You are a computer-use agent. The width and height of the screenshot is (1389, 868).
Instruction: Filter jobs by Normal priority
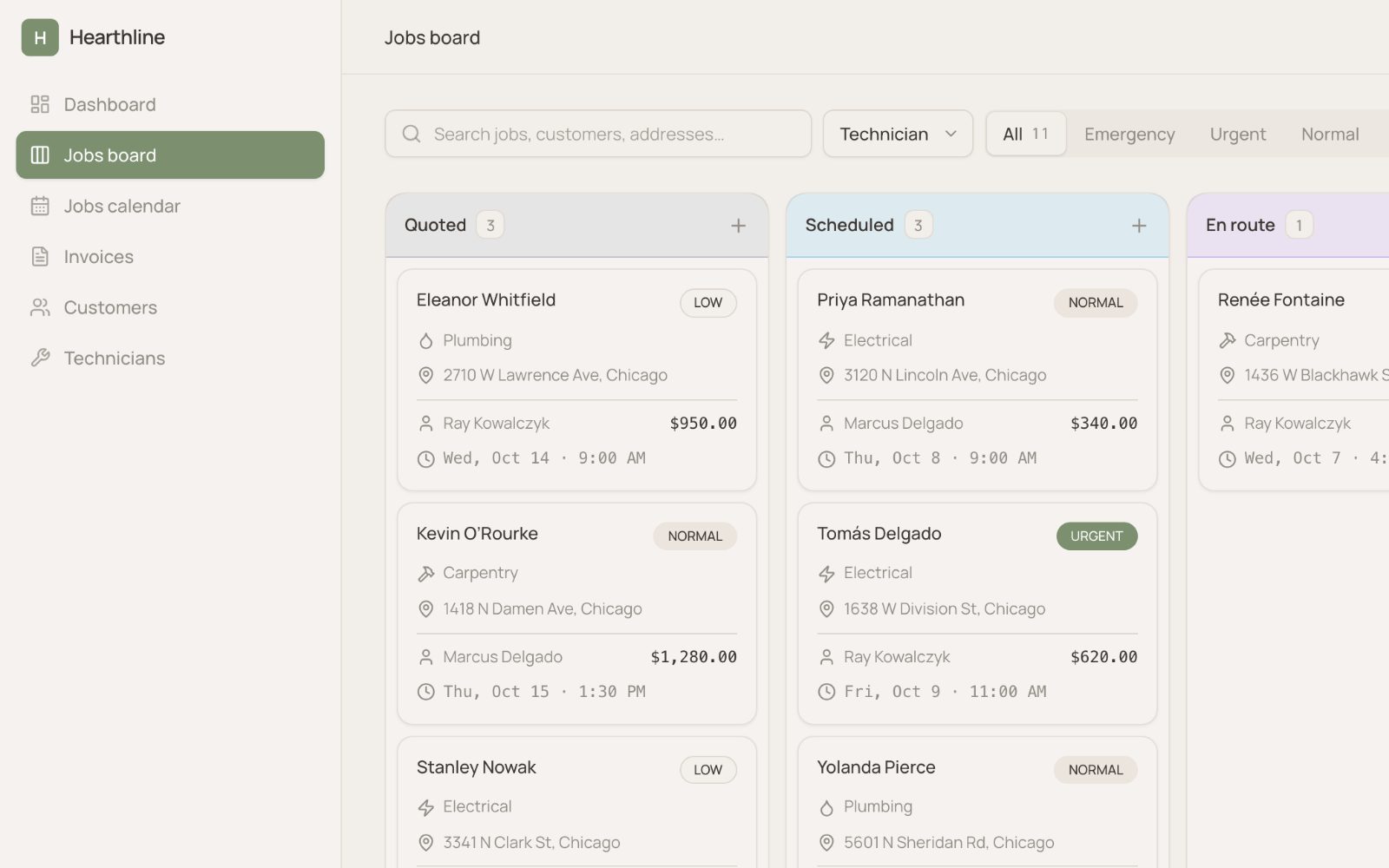click(1330, 135)
